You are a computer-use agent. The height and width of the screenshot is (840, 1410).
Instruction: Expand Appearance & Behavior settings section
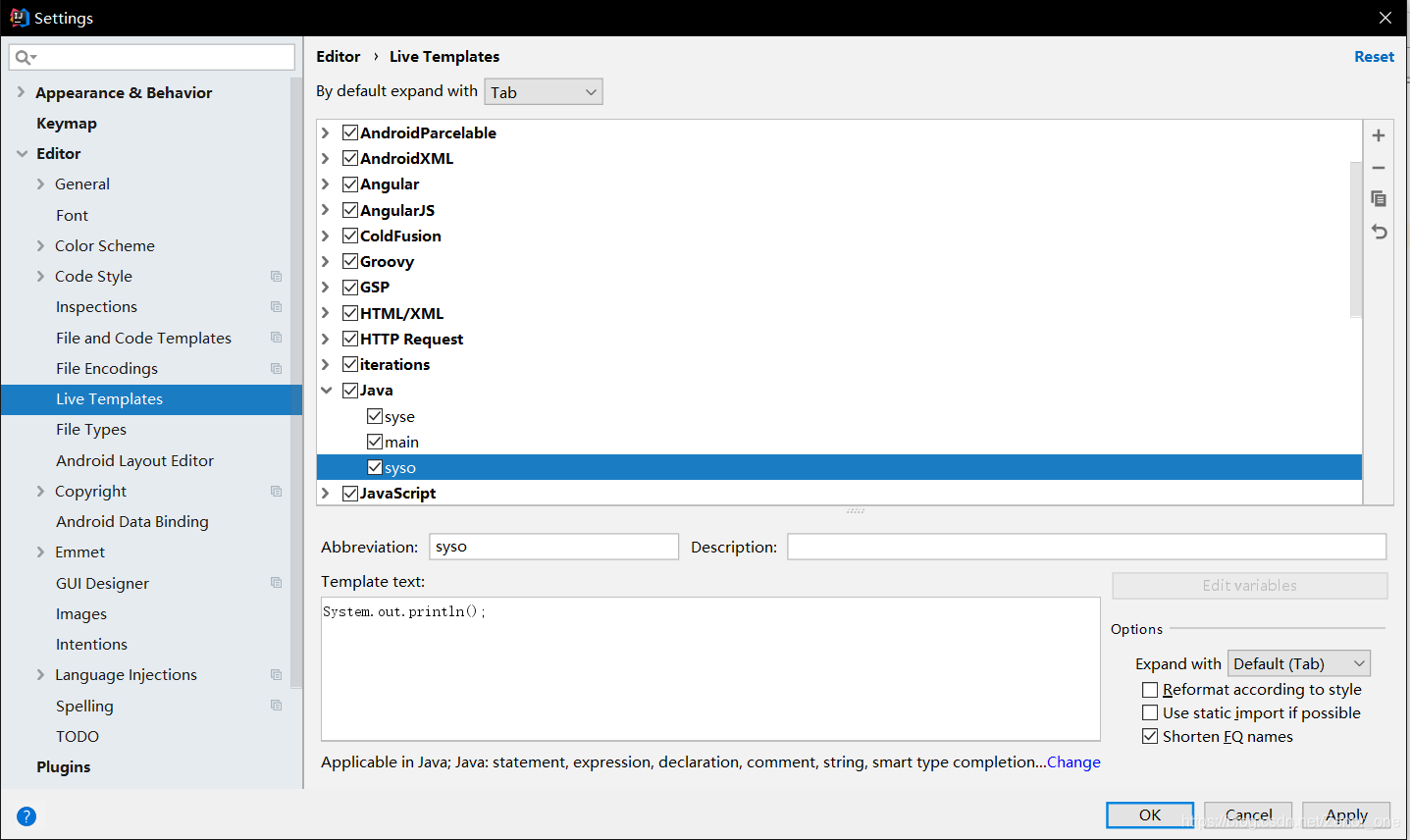(x=21, y=92)
